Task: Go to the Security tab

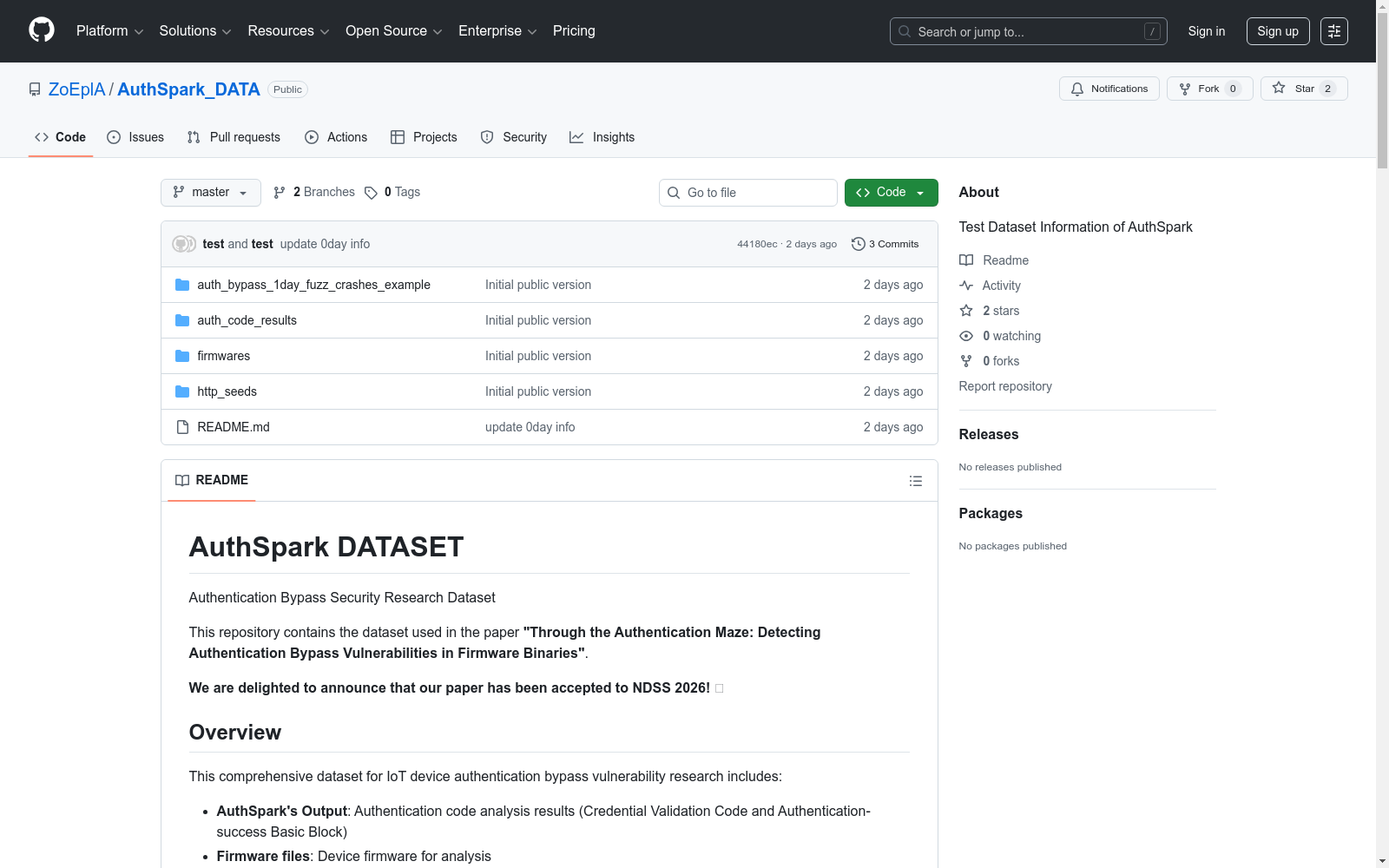Action: coord(514,137)
